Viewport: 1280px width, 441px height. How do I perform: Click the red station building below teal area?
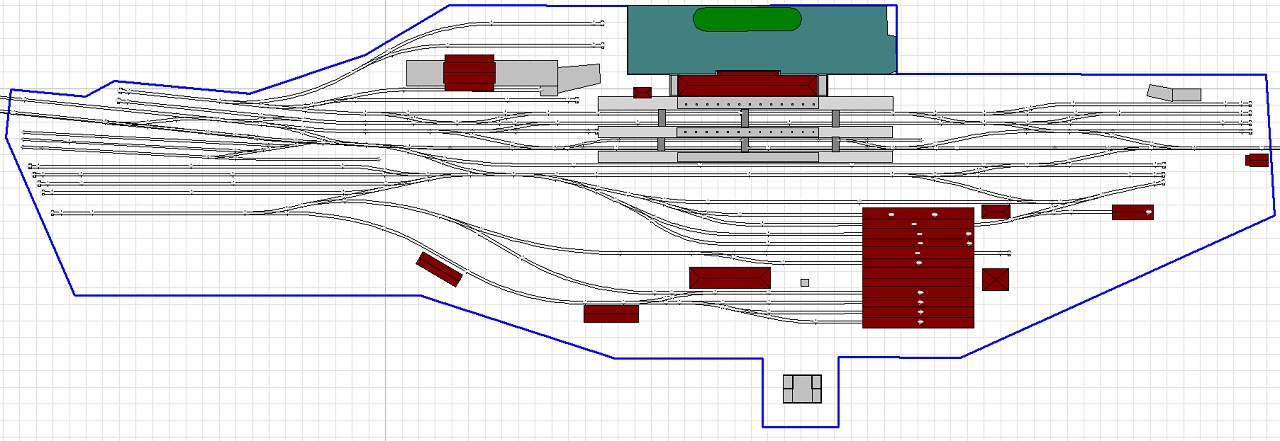pos(747,84)
